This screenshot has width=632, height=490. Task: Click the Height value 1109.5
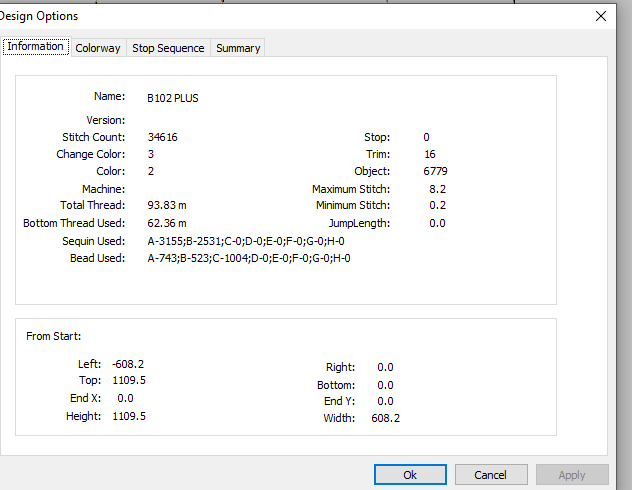(129, 416)
